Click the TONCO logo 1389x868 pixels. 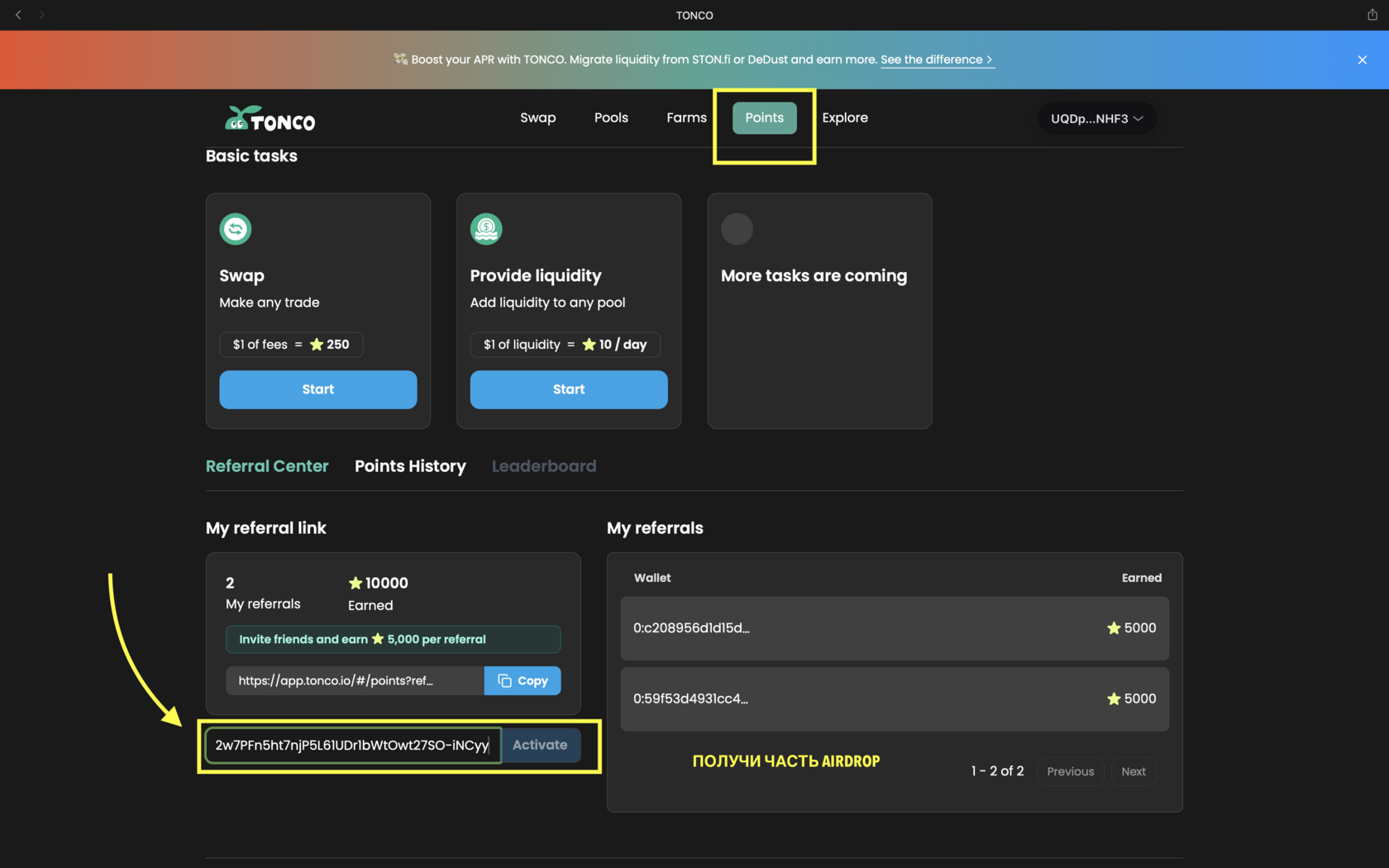click(x=270, y=119)
